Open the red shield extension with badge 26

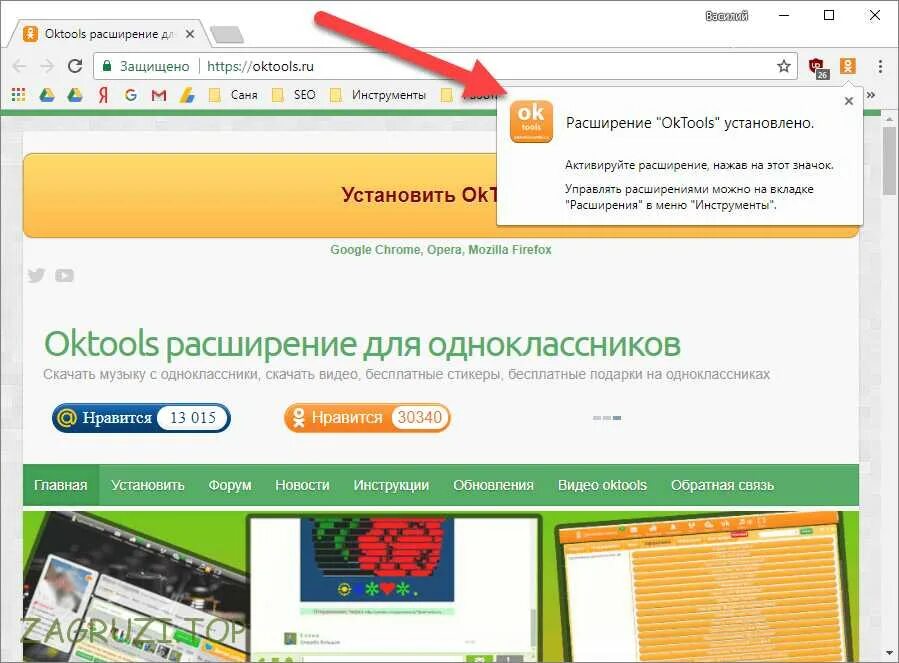[818, 68]
